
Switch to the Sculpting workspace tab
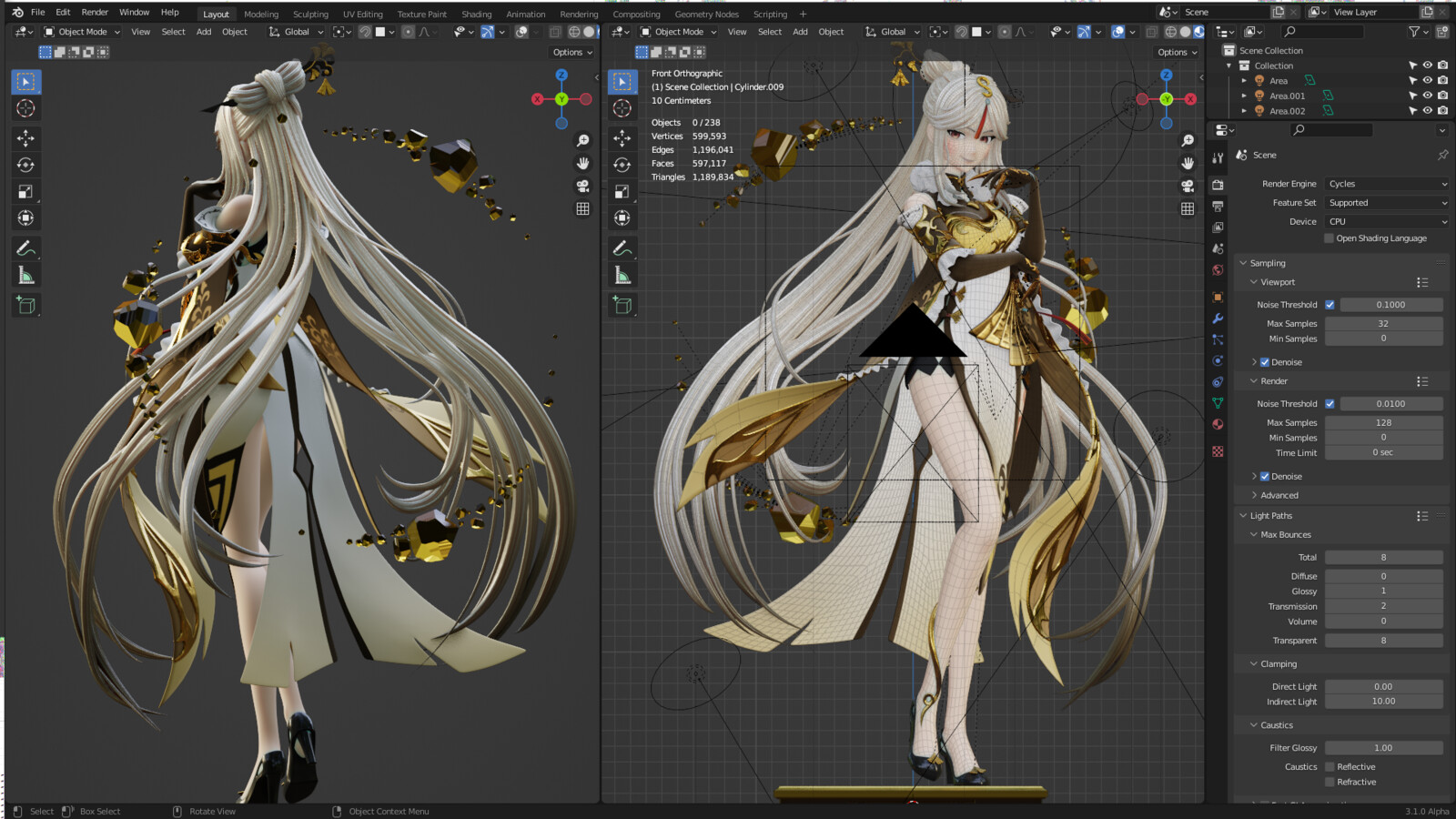coord(310,15)
